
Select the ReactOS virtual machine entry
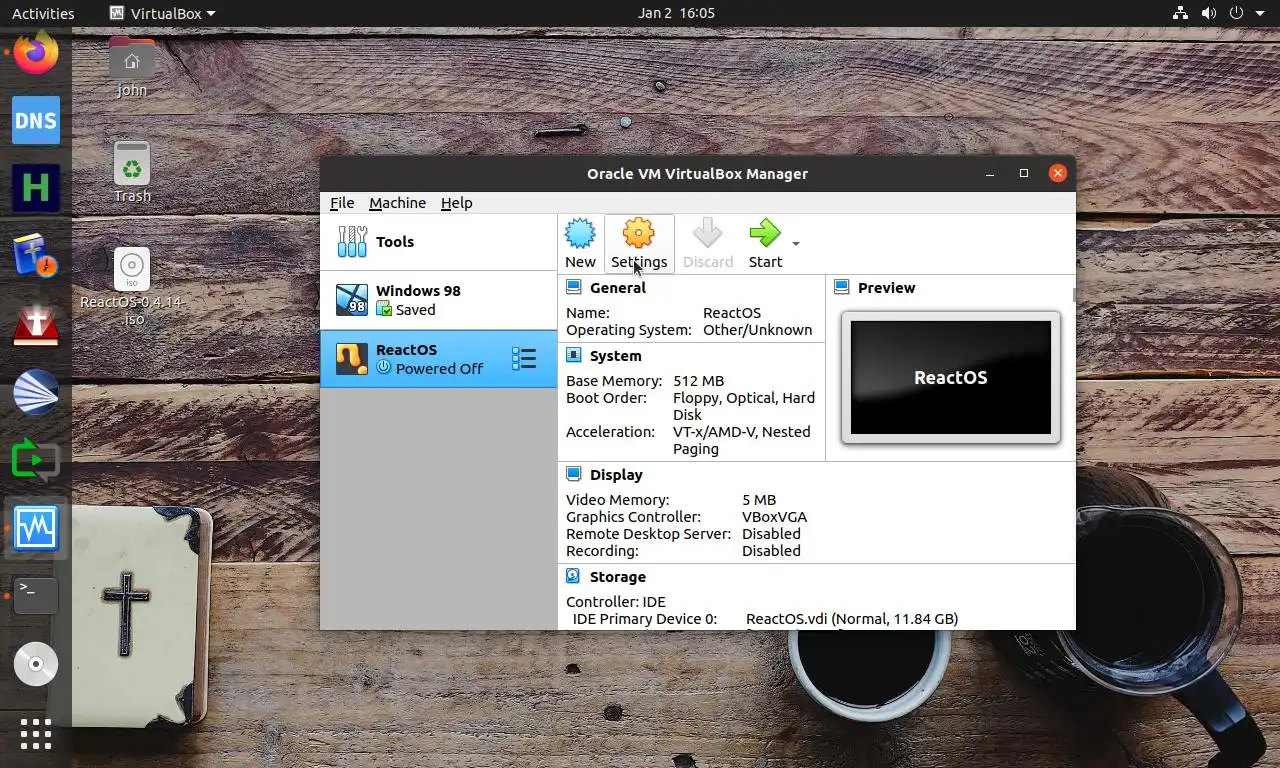pyautogui.click(x=438, y=359)
